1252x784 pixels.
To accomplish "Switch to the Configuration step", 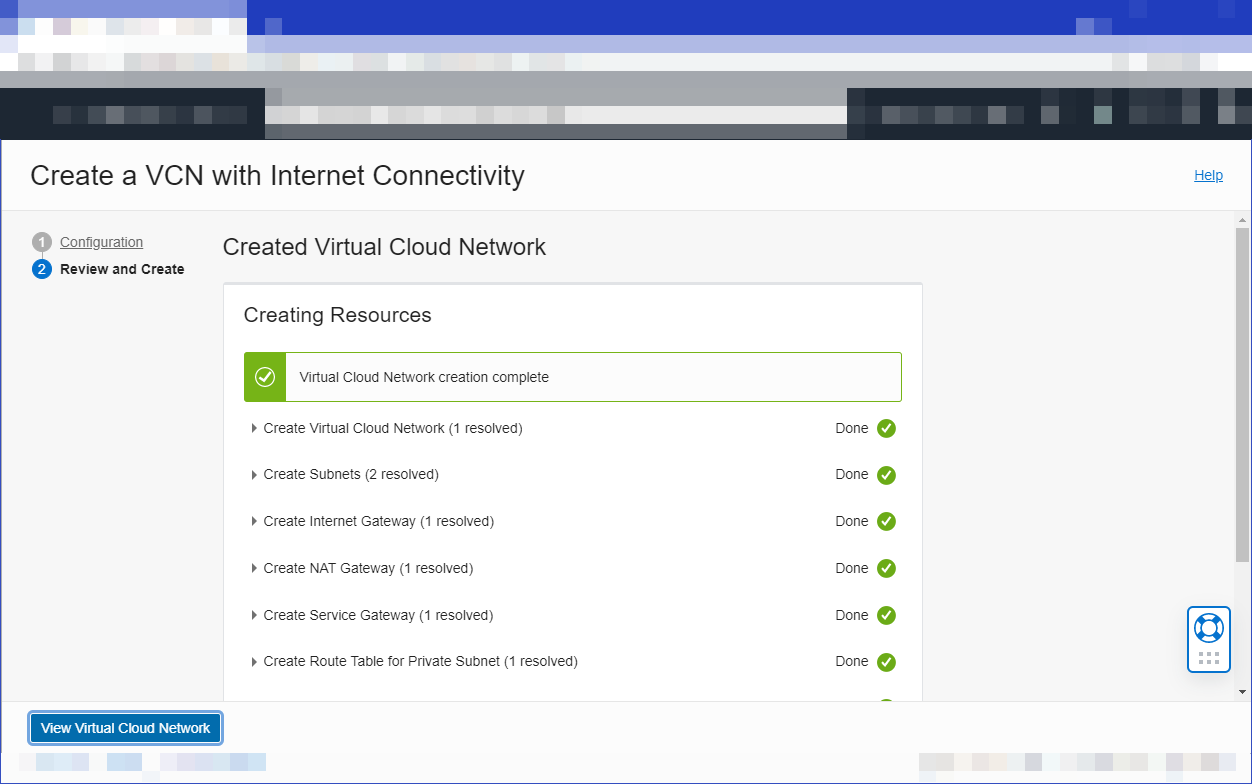I will tap(100, 241).
